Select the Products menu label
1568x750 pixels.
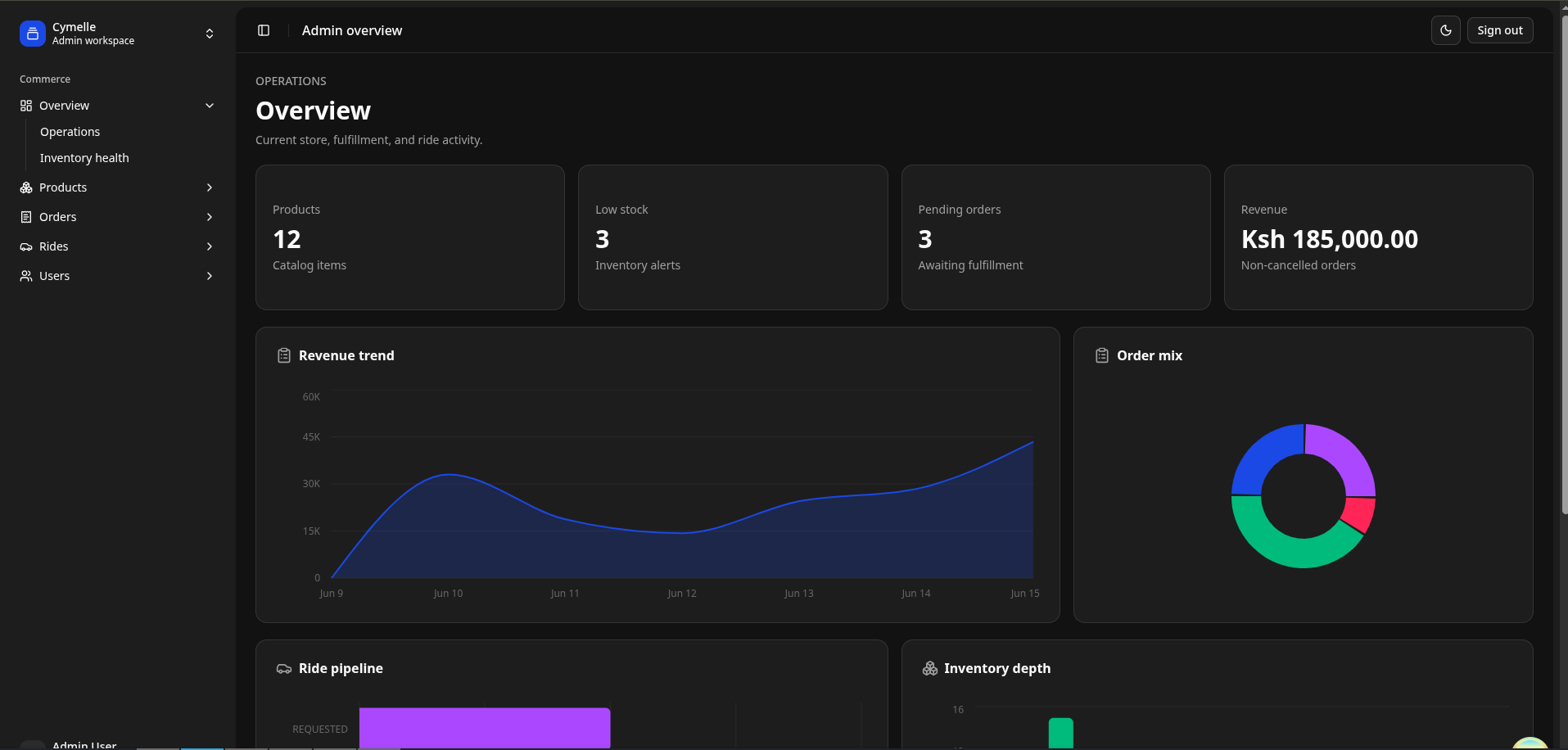coord(63,187)
